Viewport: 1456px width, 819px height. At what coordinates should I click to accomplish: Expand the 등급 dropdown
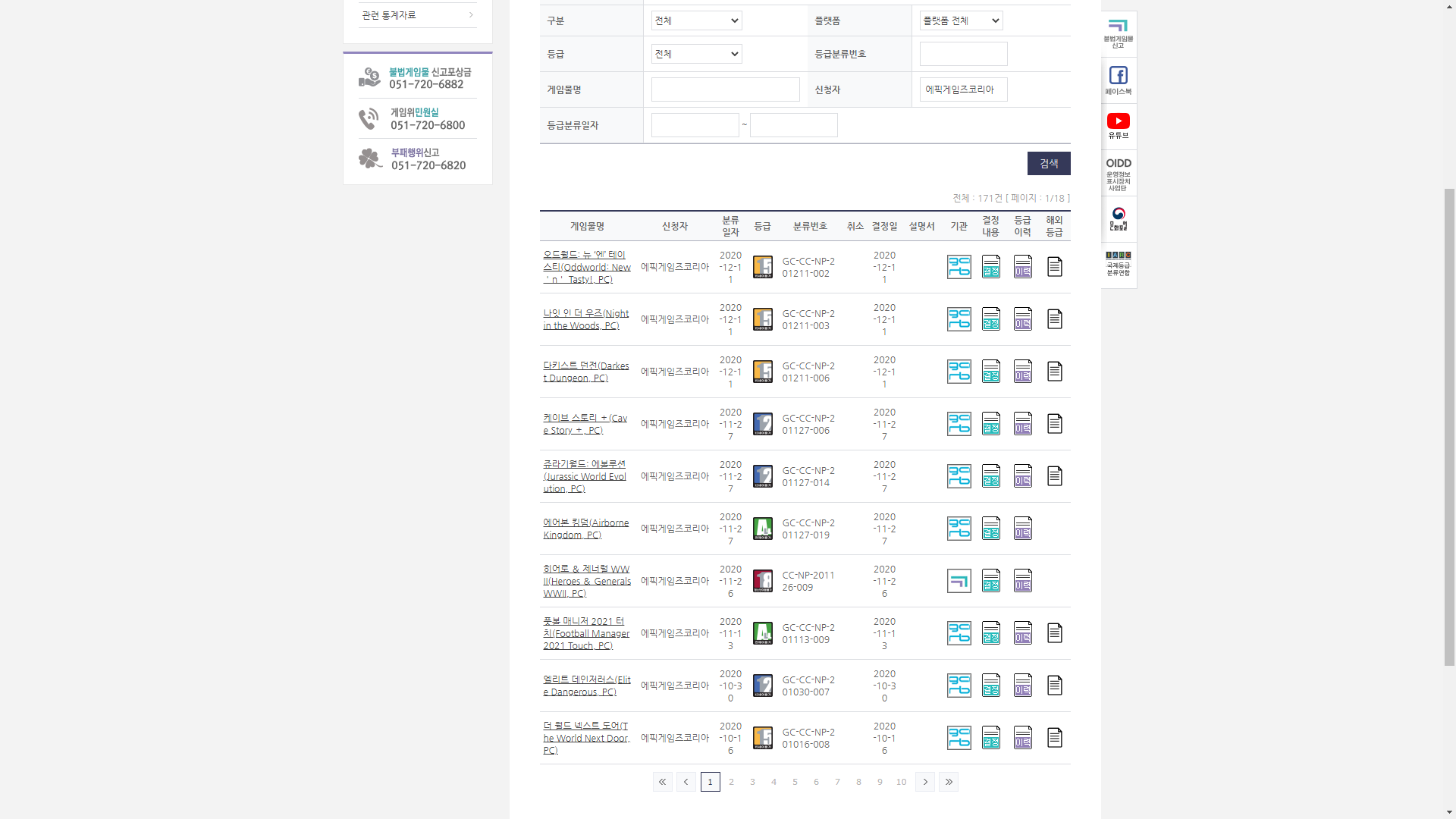tap(696, 54)
